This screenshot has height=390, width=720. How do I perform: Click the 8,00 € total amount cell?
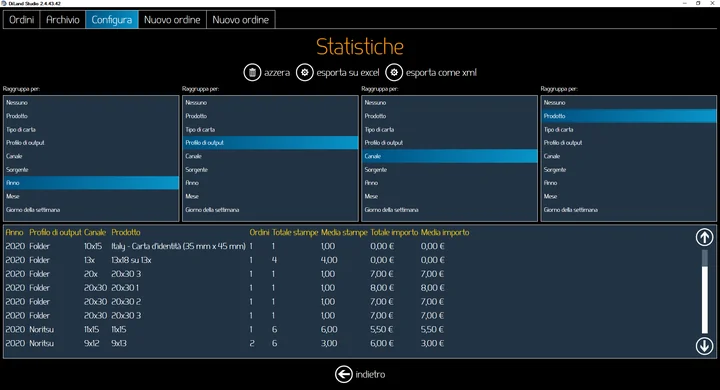click(382, 288)
